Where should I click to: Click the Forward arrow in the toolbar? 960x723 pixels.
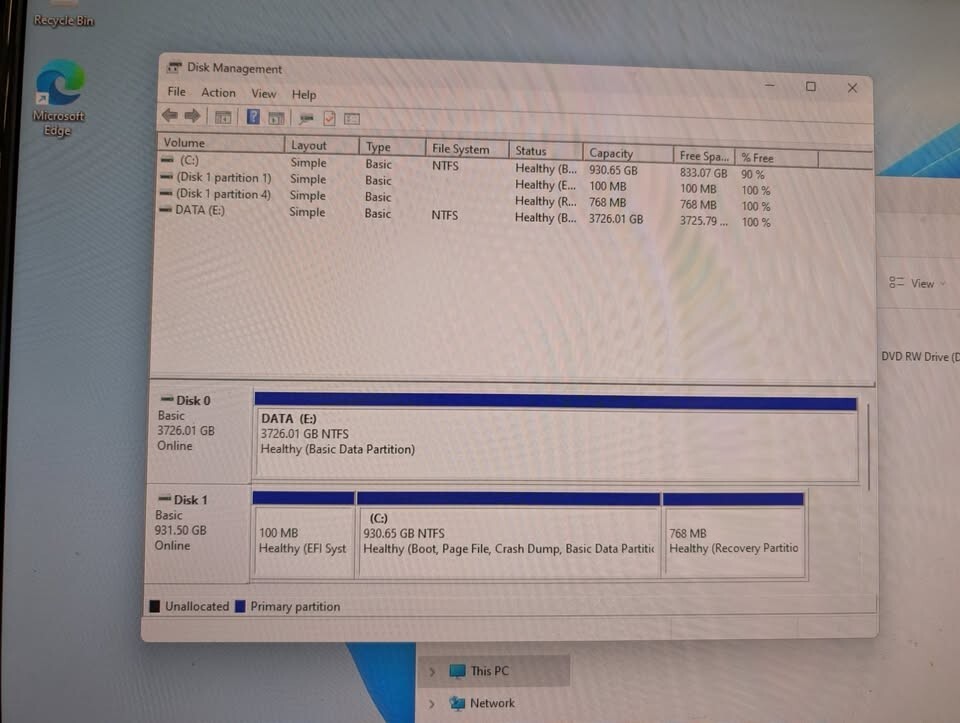[192, 116]
